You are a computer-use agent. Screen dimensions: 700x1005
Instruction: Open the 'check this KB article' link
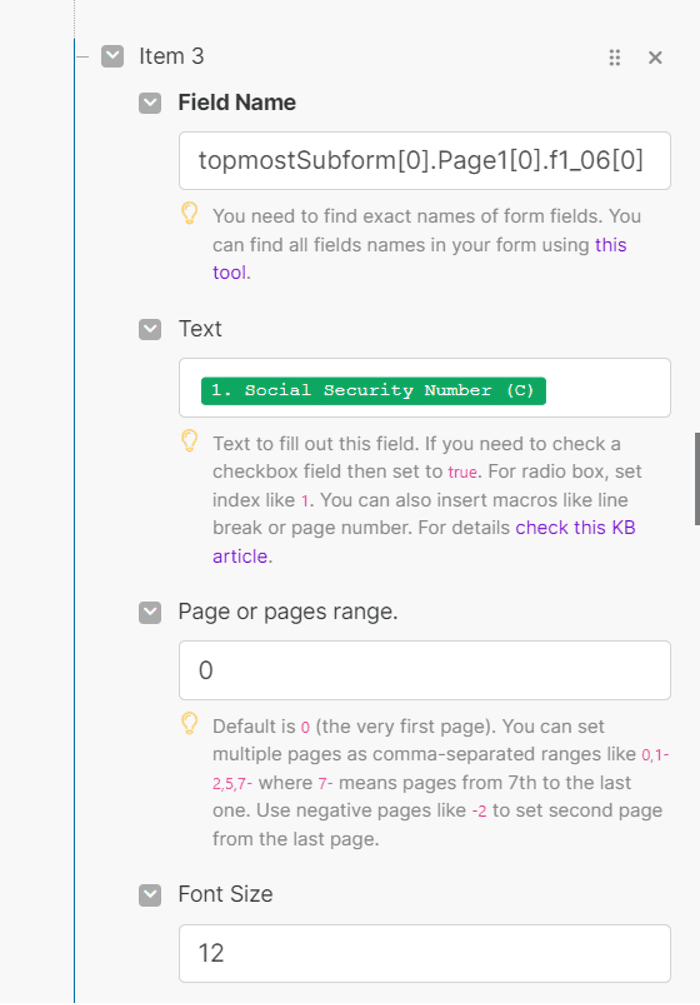point(424,542)
